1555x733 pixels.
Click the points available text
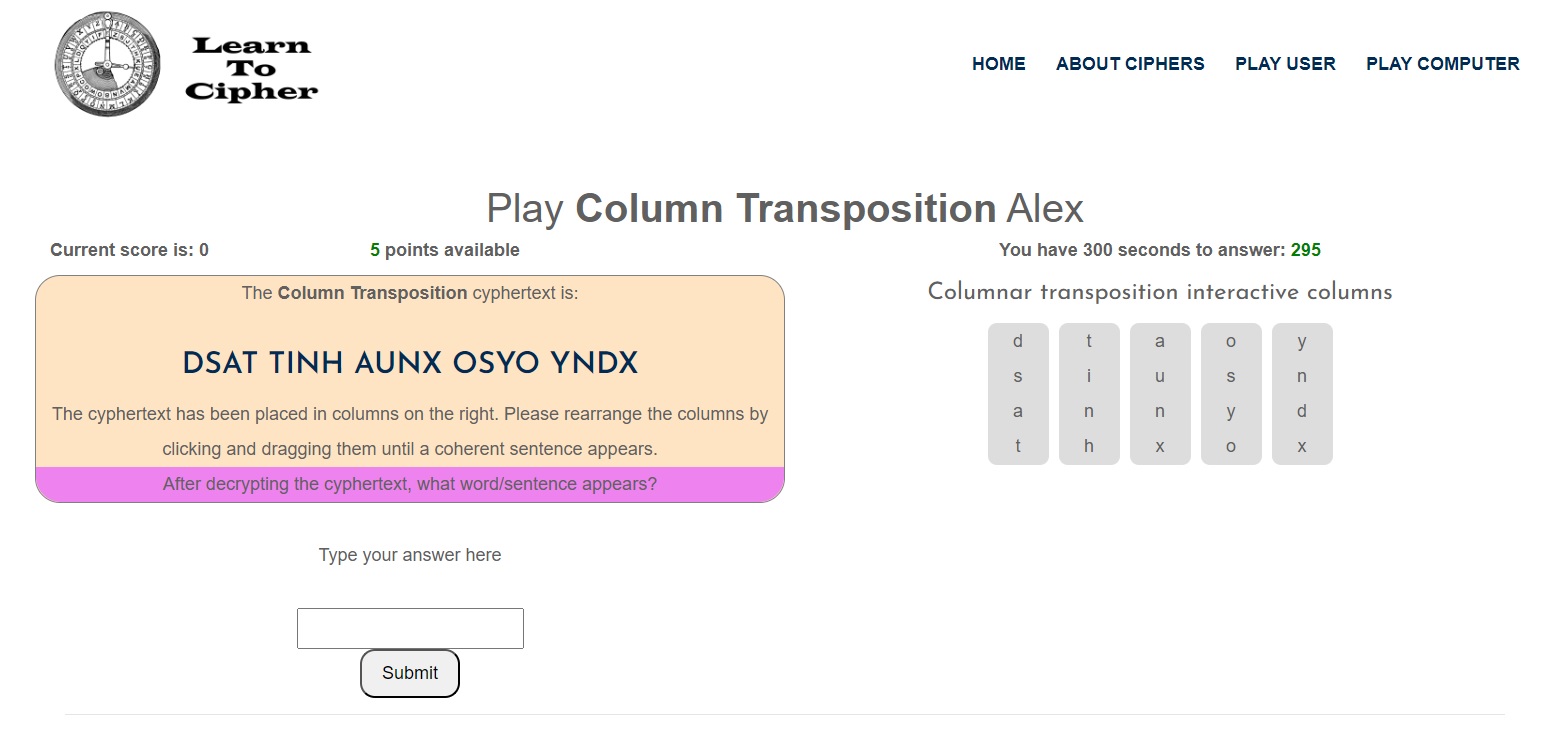pyautogui.click(x=445, y=250)
